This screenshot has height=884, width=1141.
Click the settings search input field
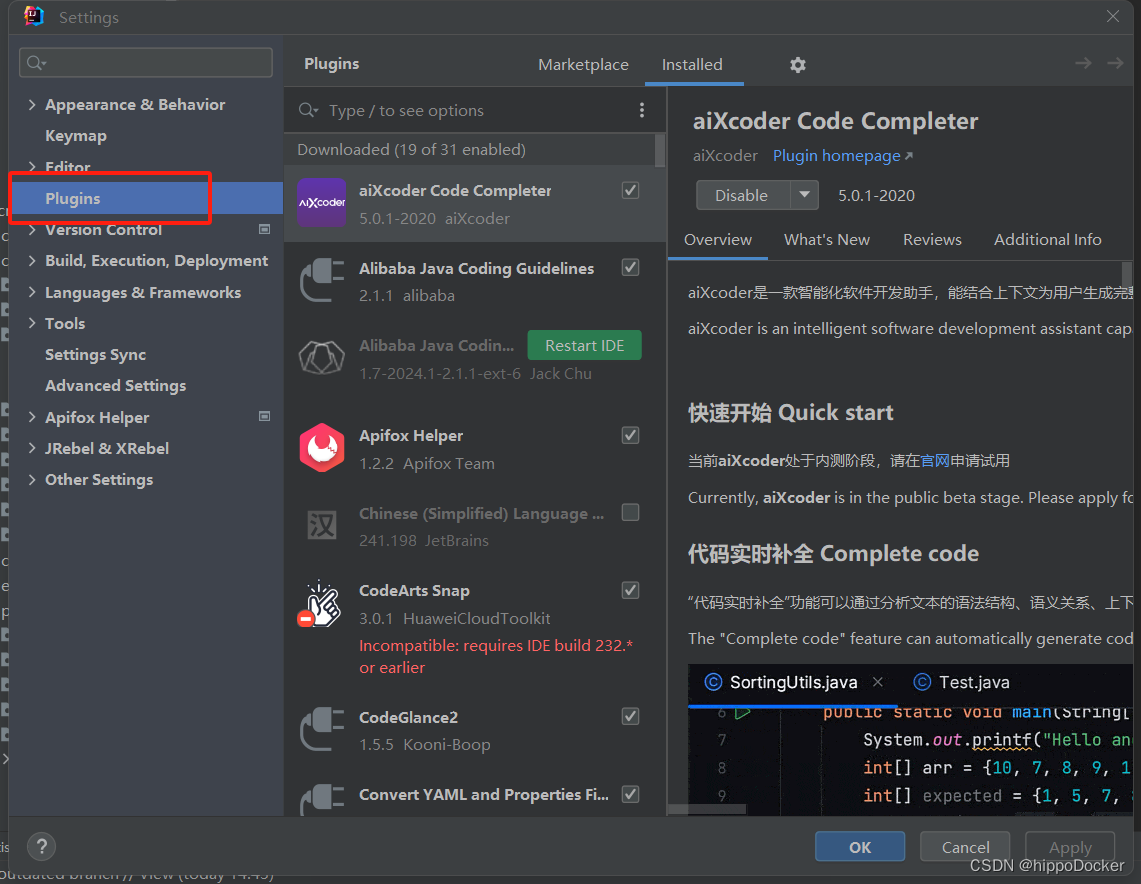coord(146,63)
